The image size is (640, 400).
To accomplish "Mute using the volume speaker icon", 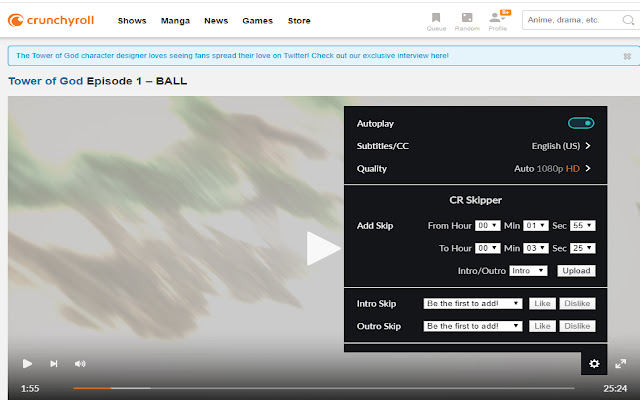I will pos(80,364).
